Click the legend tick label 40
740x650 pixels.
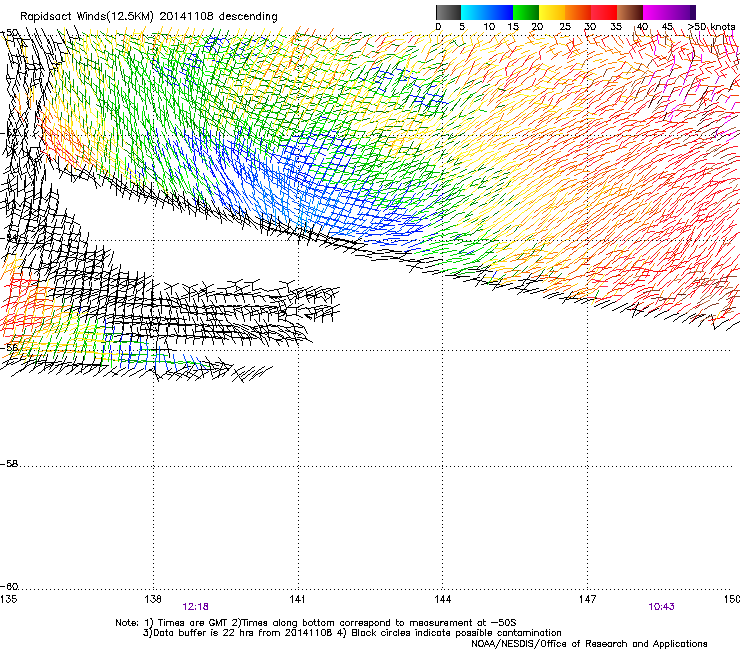(642, 26)
